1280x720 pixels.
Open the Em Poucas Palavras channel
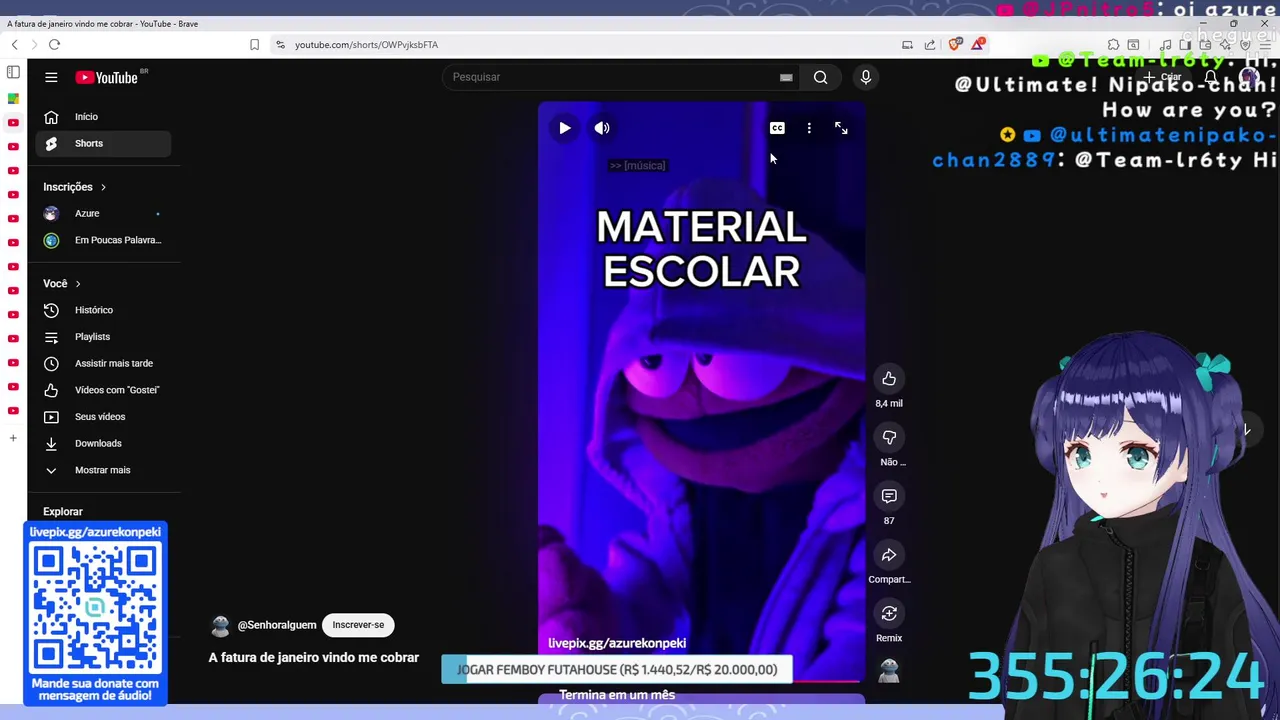pyautogui.click(x=103, y=240)
